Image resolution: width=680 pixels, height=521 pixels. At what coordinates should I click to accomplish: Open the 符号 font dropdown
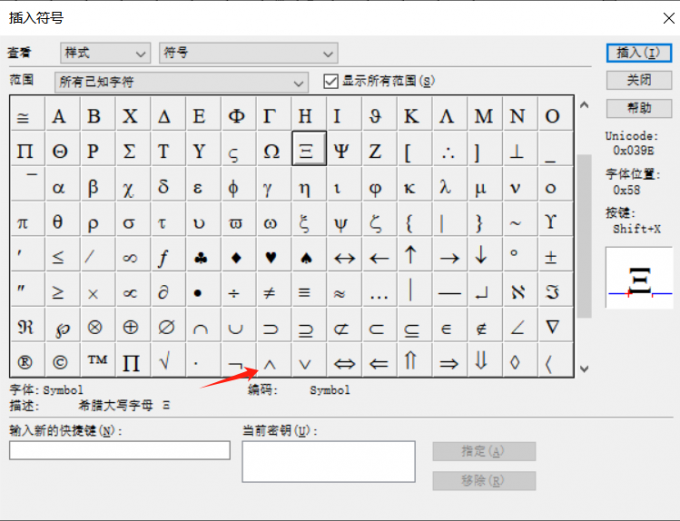[x=248, y=53]
